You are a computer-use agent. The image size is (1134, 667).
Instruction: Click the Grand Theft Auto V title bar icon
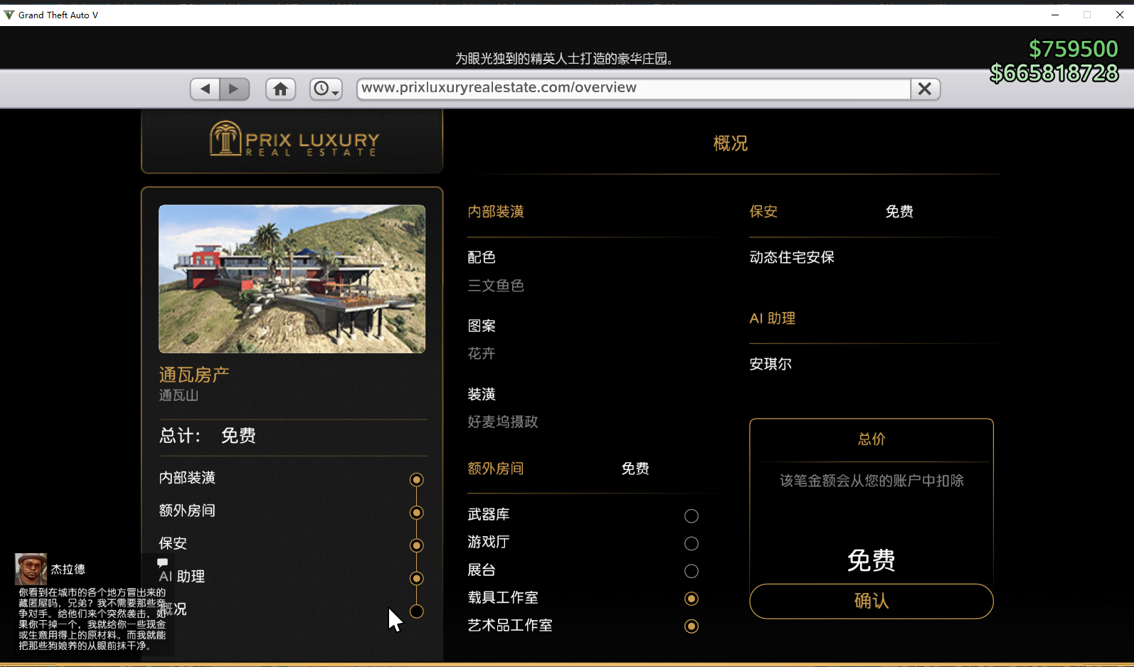(9, 14)
